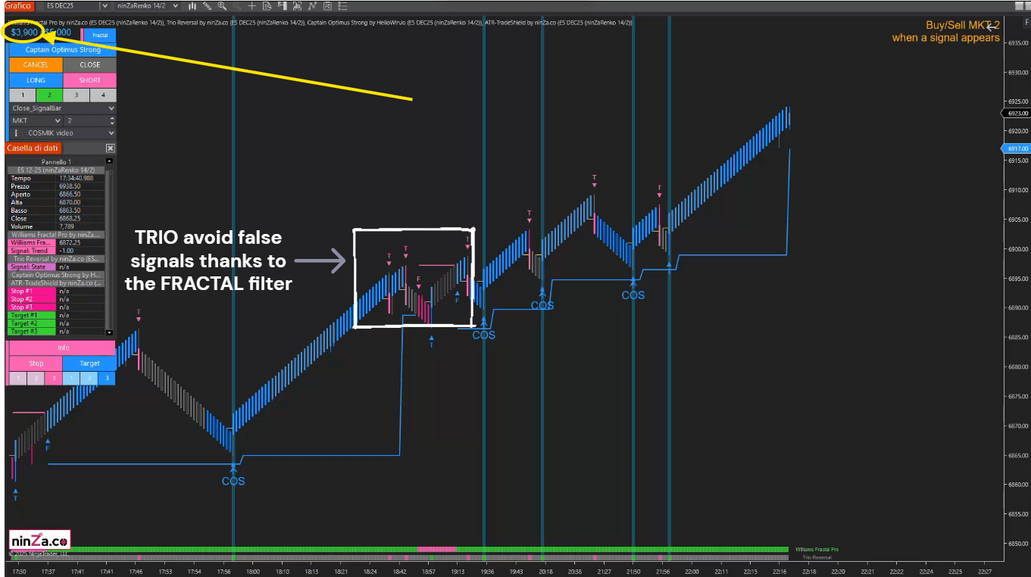Open the chart properties list icon
The height and width of the screenshot is (577, 1031).
(x=342, y=6)
